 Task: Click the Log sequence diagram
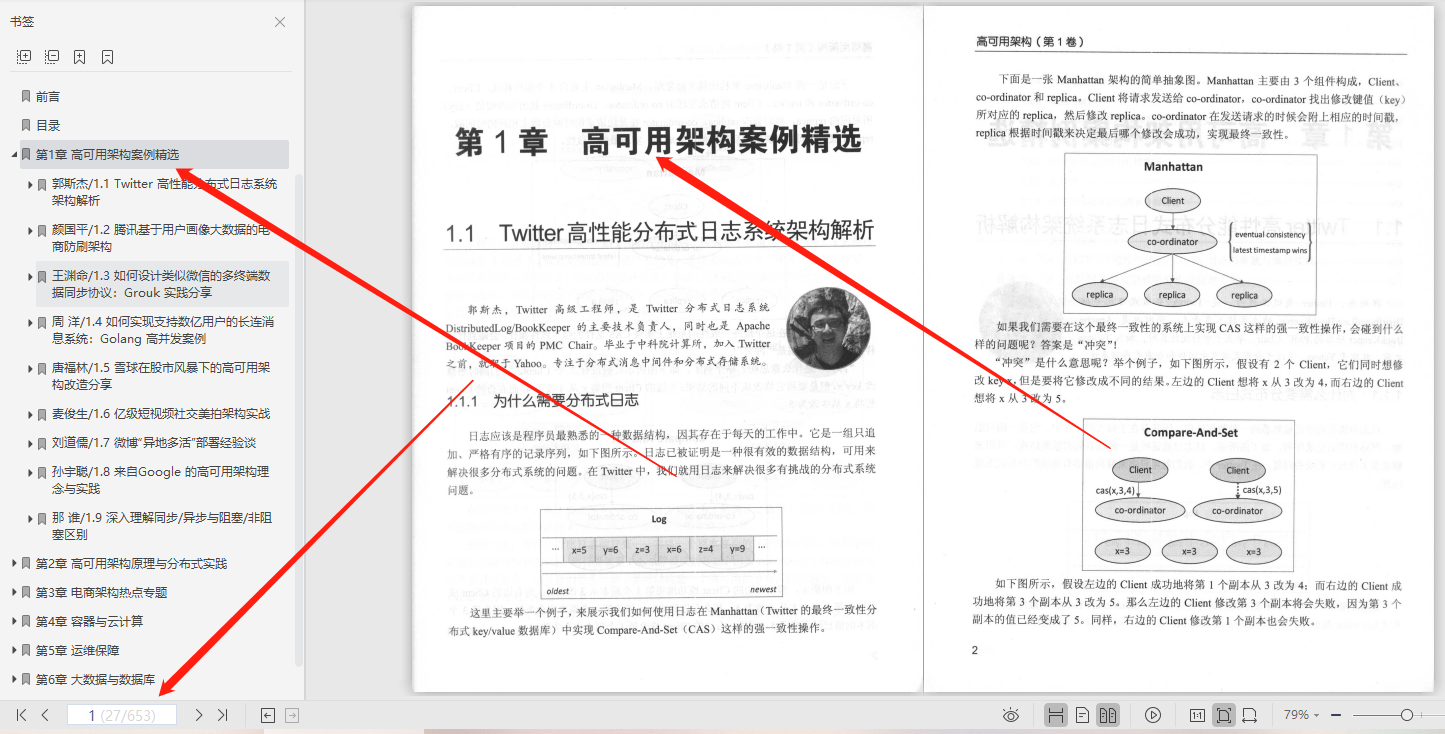point(659,554)
